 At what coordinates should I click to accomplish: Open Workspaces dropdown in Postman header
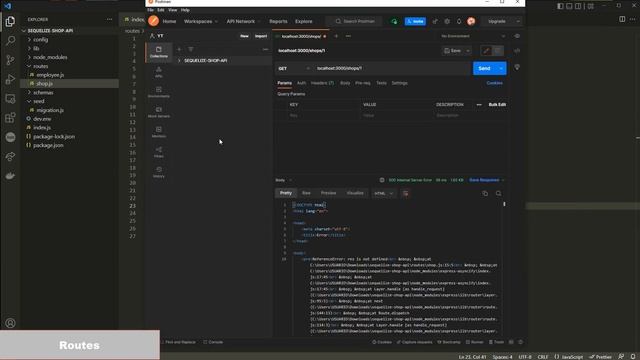[x=200, y=21]
